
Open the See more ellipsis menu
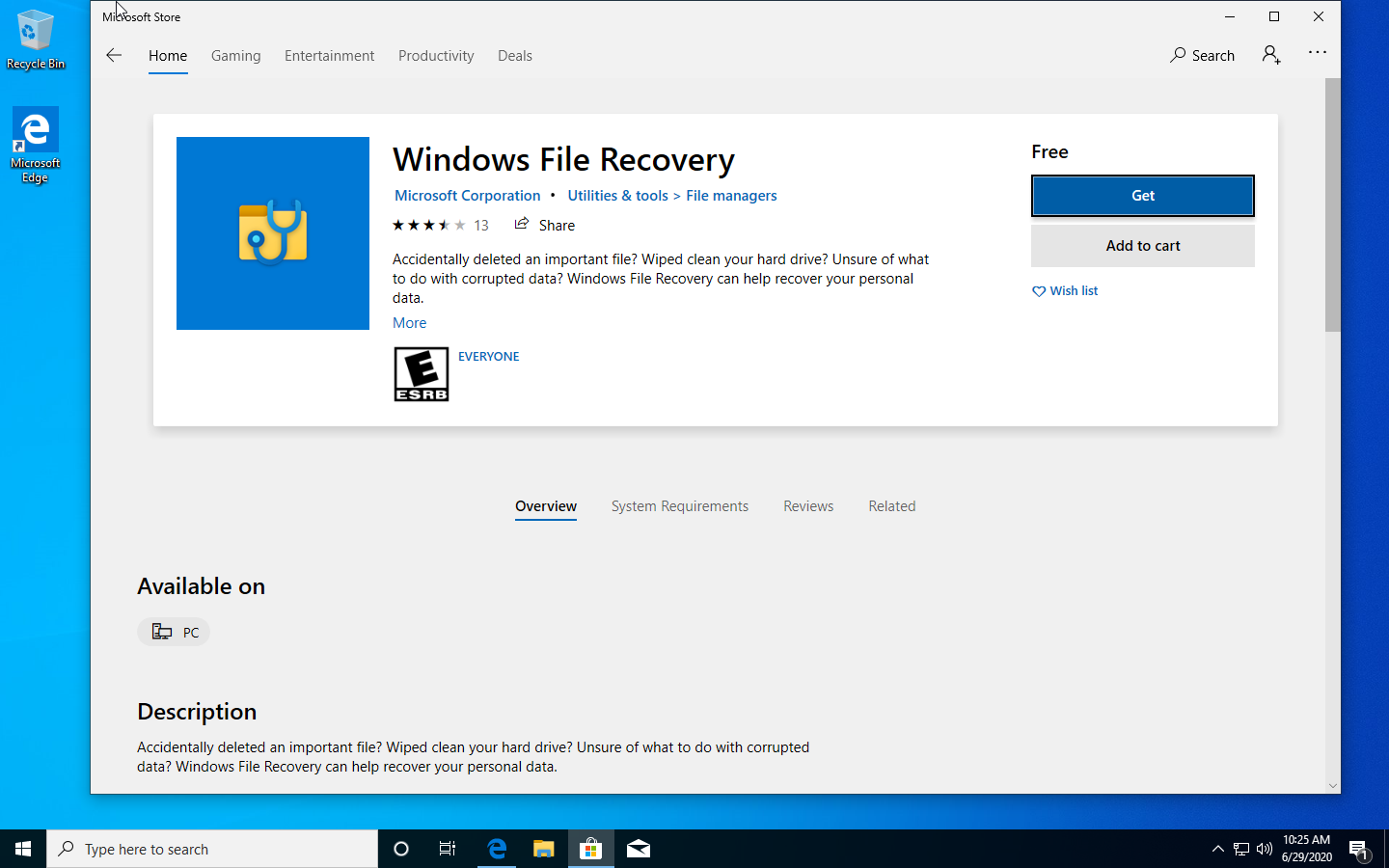click(1318, 53)
